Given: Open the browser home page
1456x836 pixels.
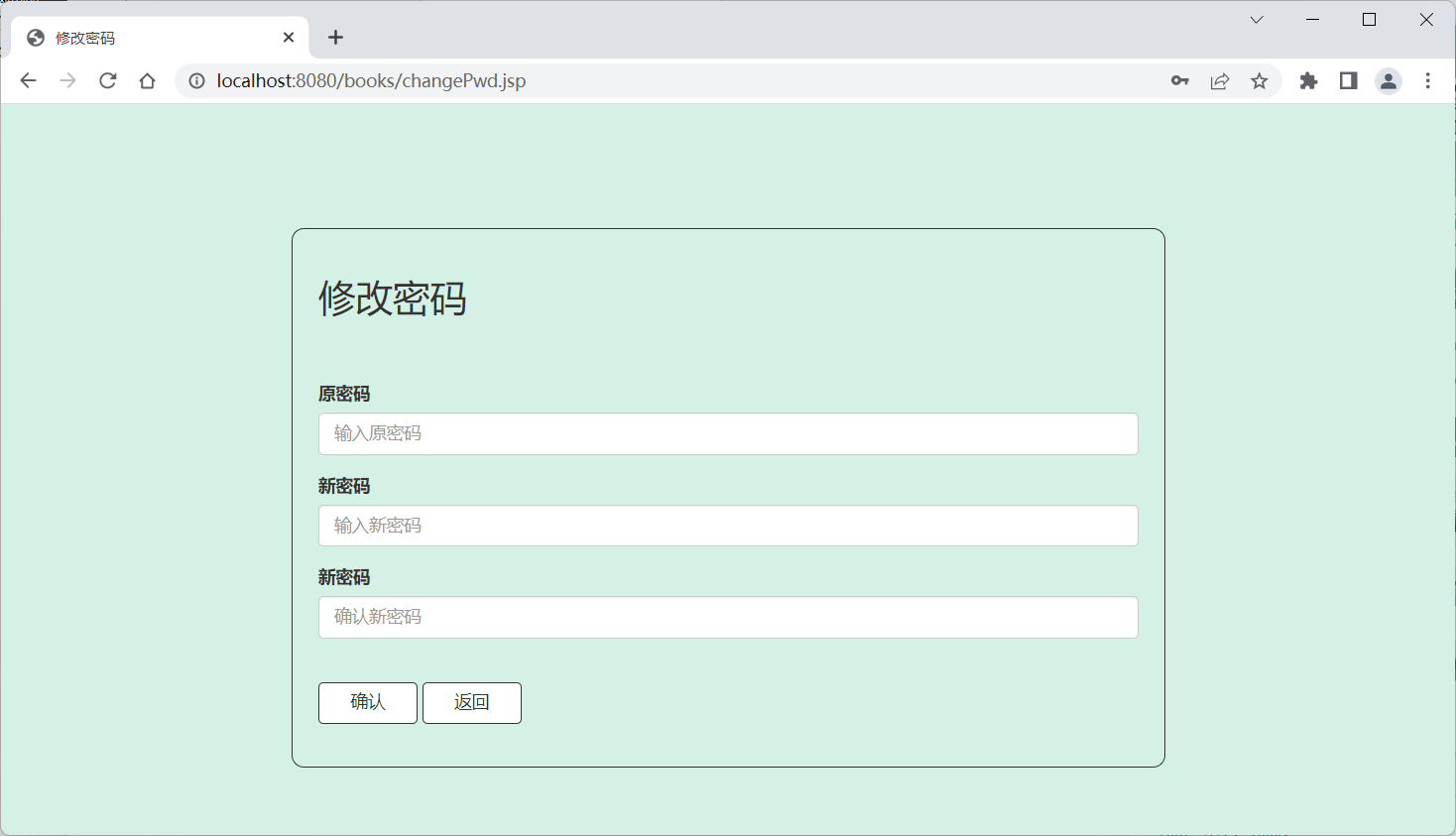Looking at the screenshot, I should click(x=148, y=81).
